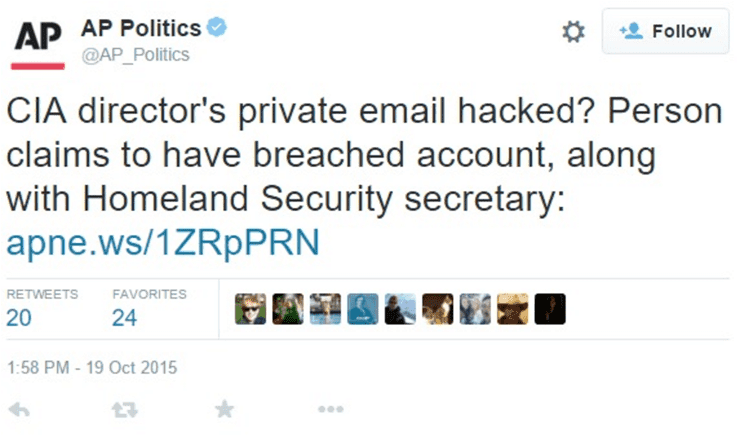Click the third avatar from the left
This screenshot has width=740, height=437.
point(326,309)
